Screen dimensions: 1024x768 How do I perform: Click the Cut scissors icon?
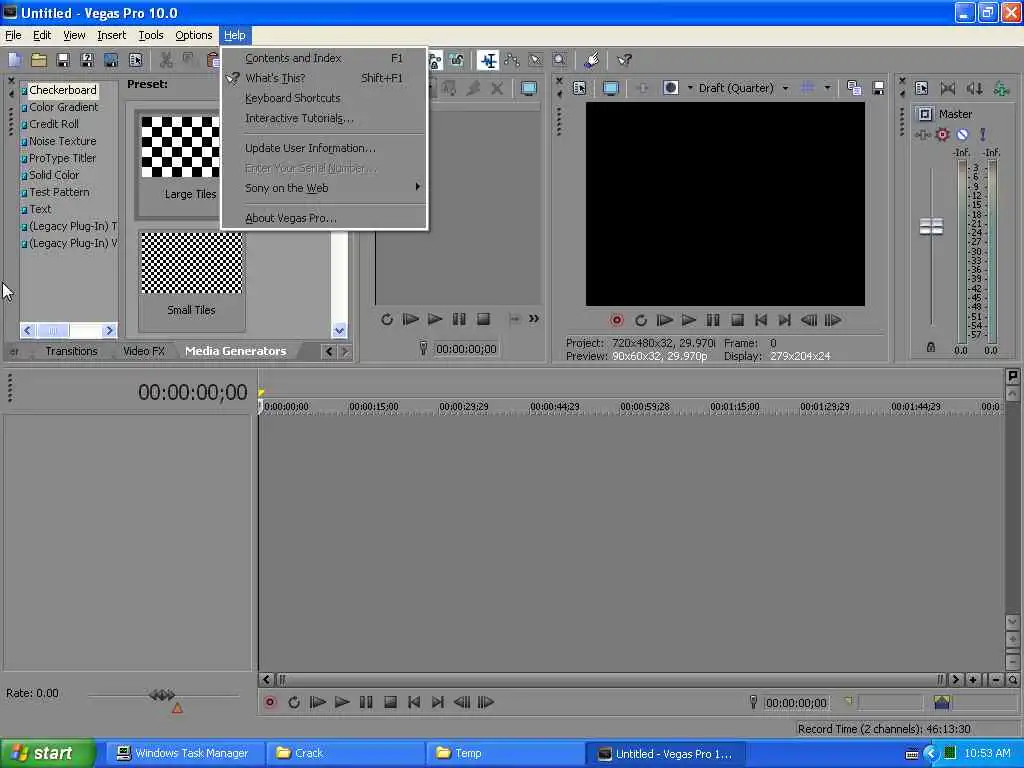(x=166, y=60)
